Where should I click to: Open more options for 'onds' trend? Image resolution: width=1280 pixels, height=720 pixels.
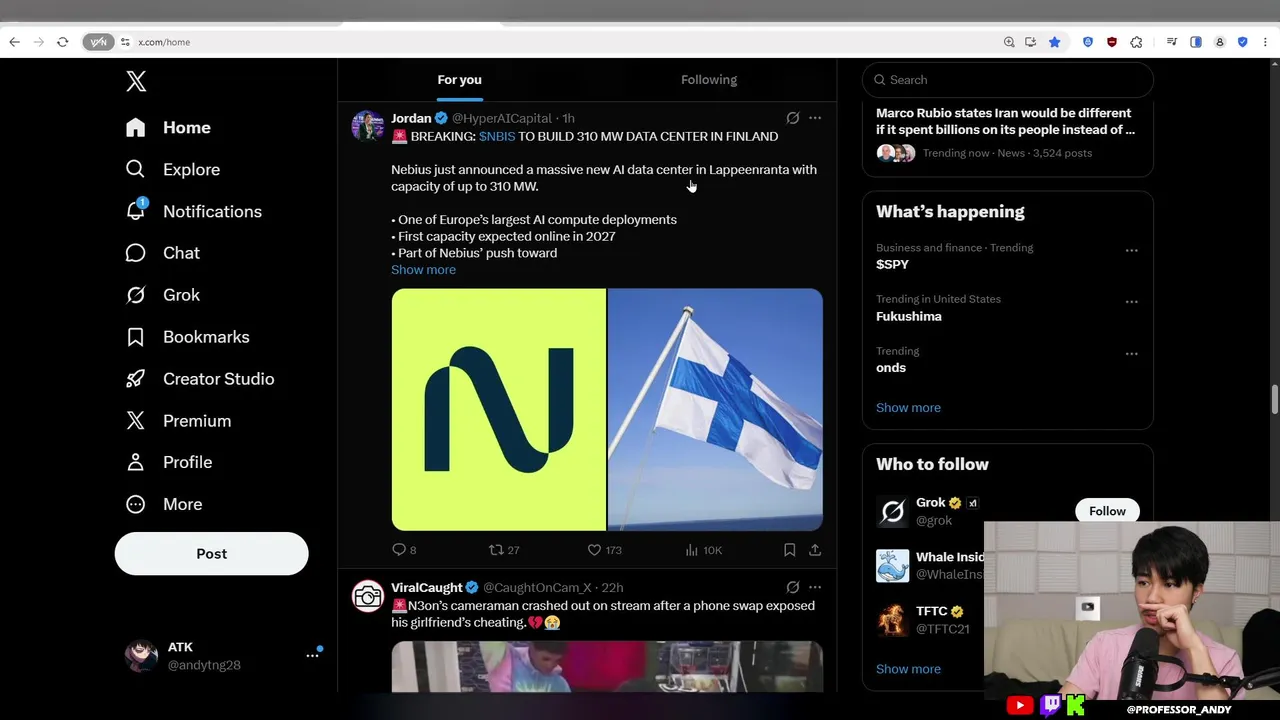pyautogui.click(x=1131, y=354)
